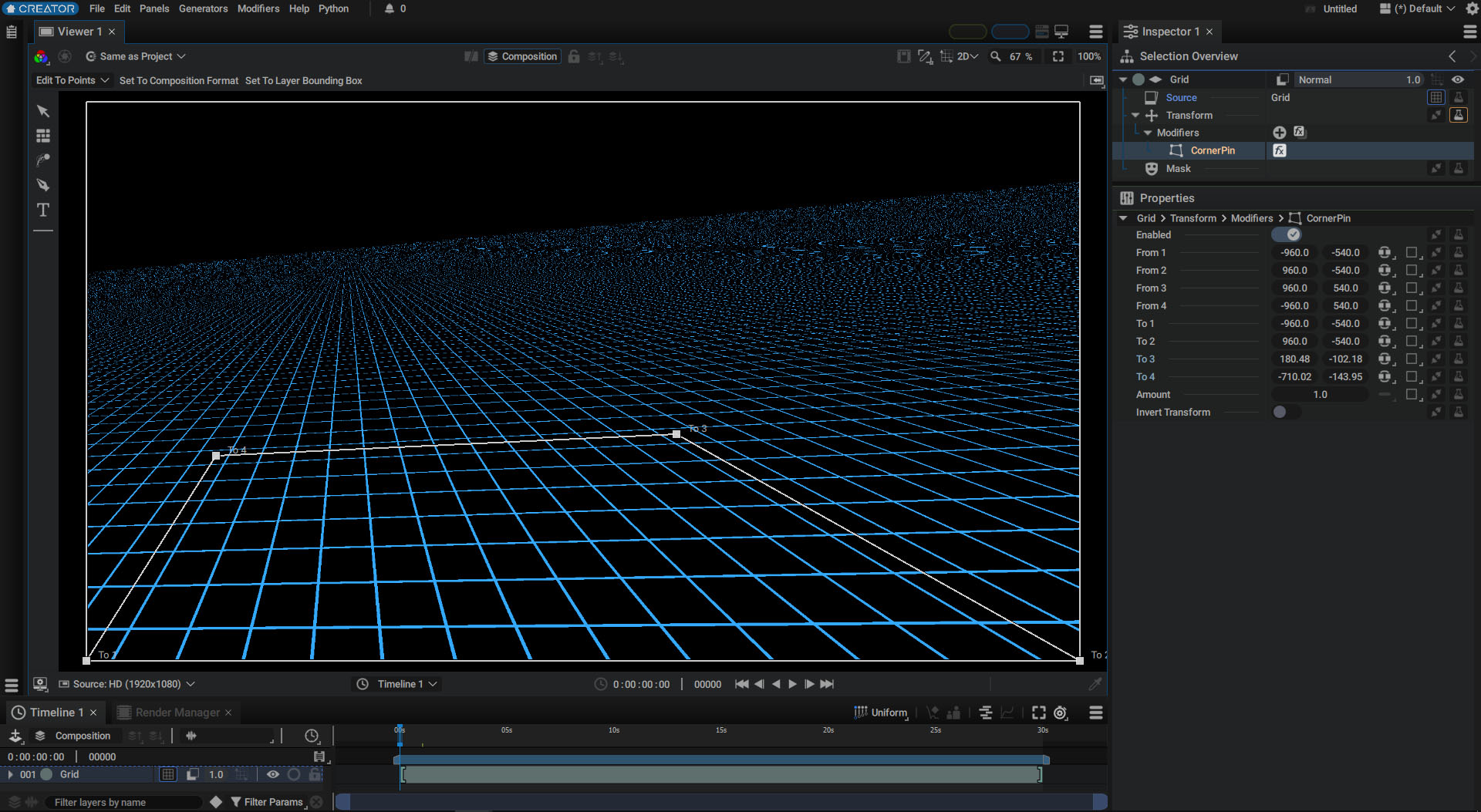Viewport: 1481px width, 812px height.
Task: Click the timeline horizontal scrollbar
Action: pos(721,802)
